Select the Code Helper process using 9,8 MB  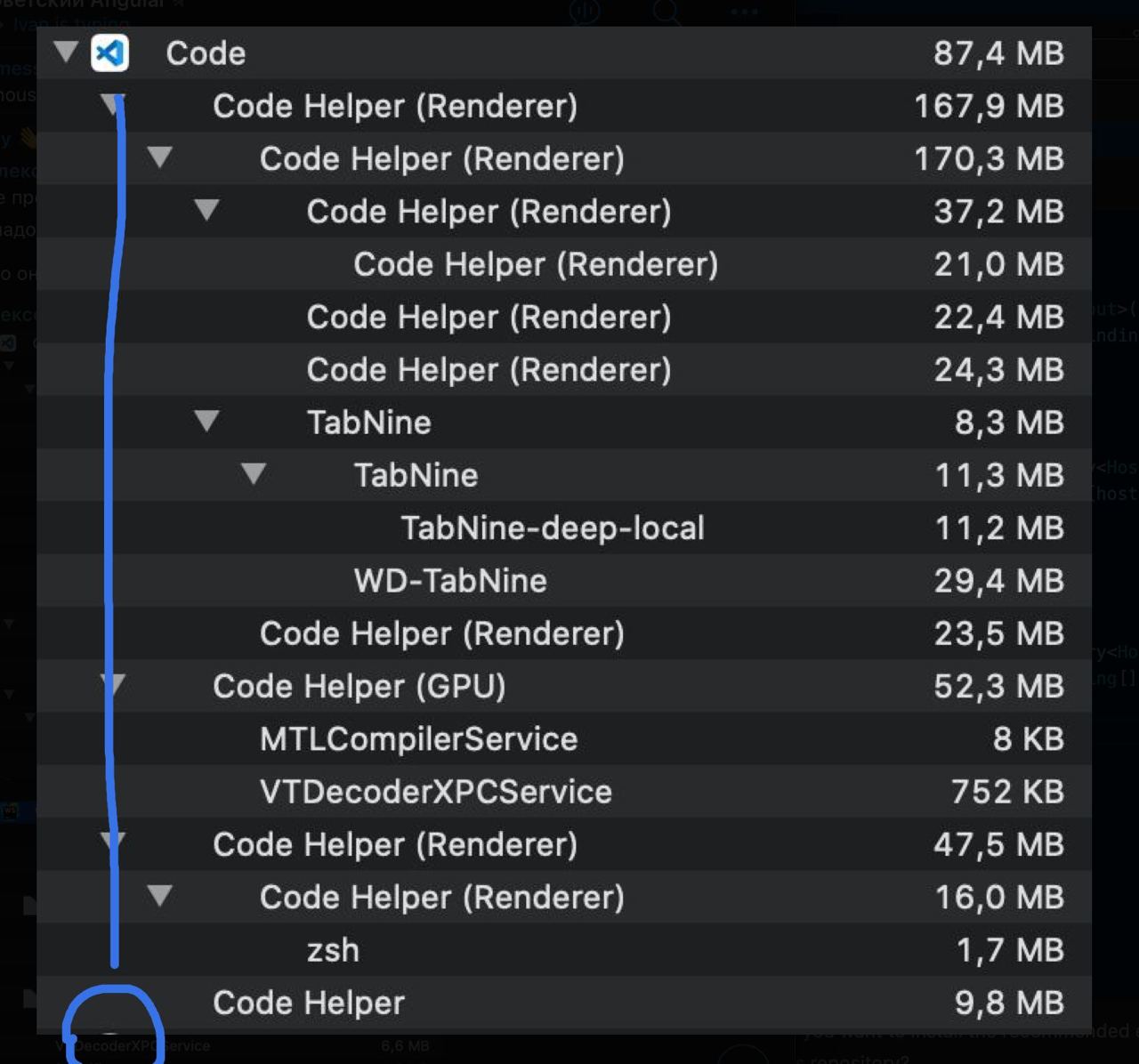tap(309, 1004)
